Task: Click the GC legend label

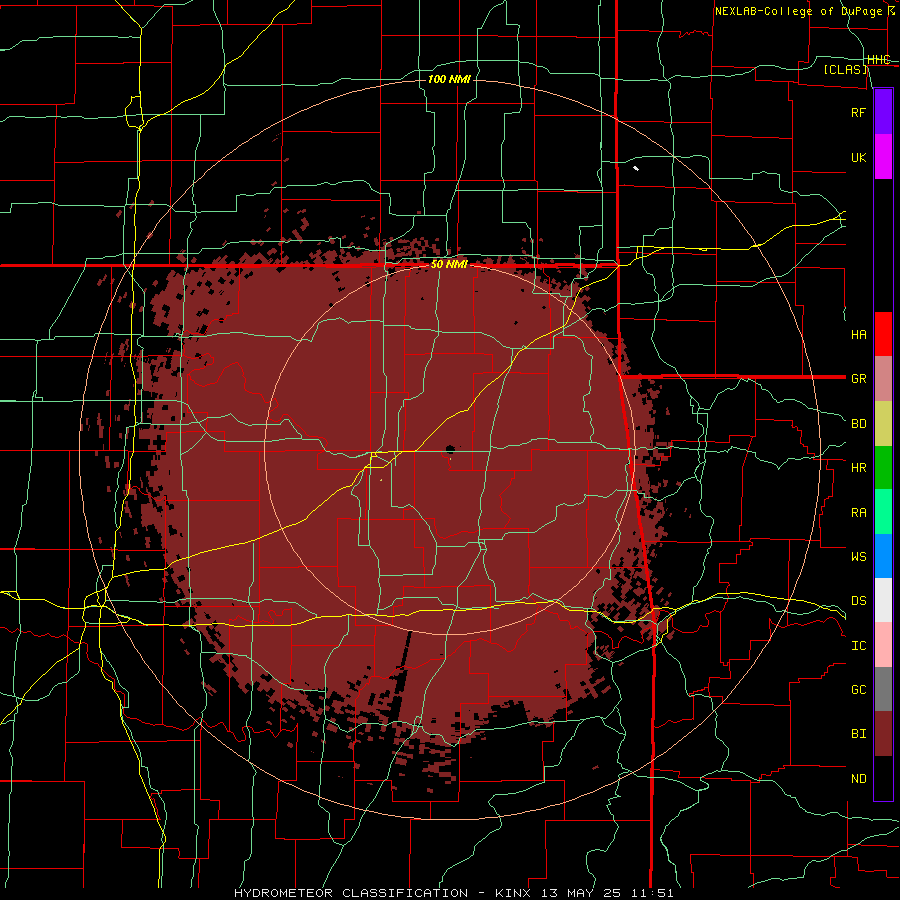Action: click(x=859, y=690)
